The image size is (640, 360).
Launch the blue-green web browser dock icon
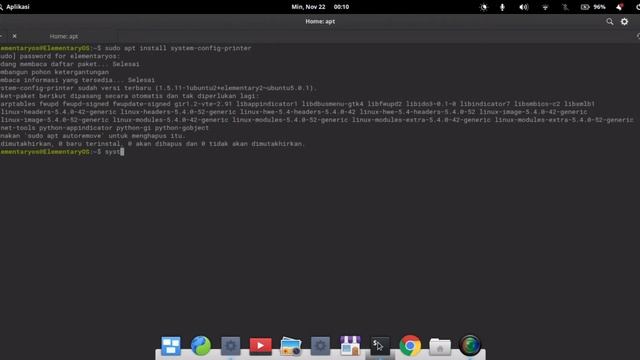pyautogui.click(x=201, y=346)
